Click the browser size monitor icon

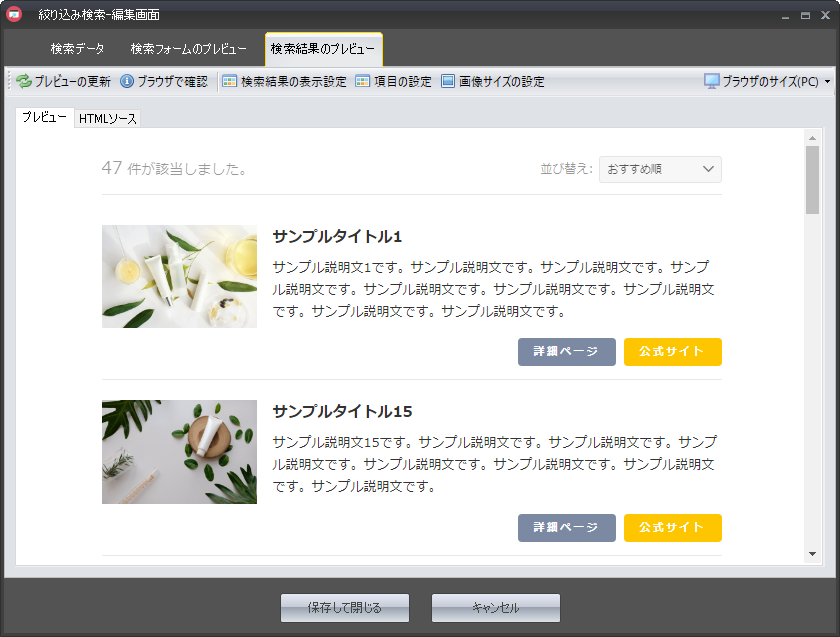(712, 82)
